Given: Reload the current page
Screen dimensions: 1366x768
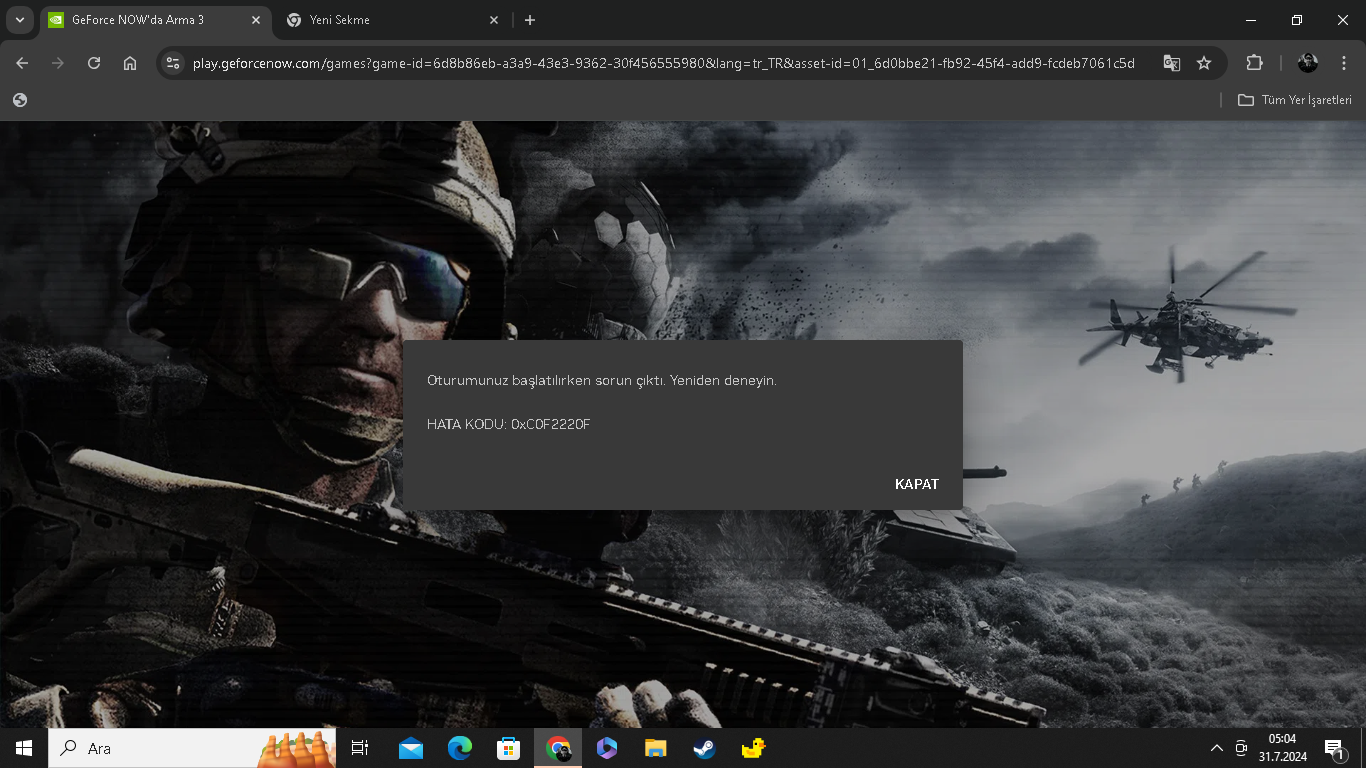Looking at the screenshot, I should tap(94, 63).
